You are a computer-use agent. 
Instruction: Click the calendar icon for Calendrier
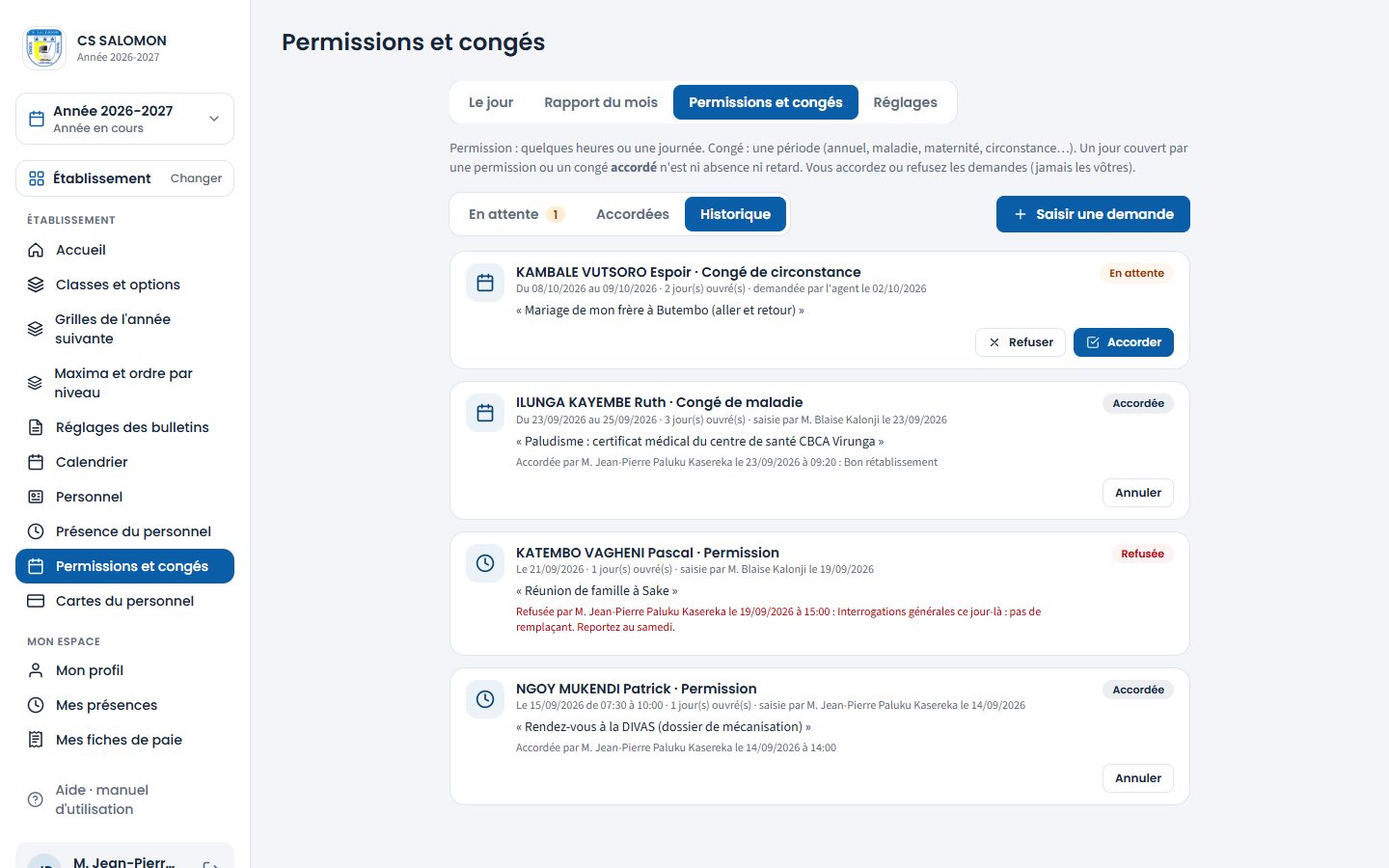(x=36, y=462)
